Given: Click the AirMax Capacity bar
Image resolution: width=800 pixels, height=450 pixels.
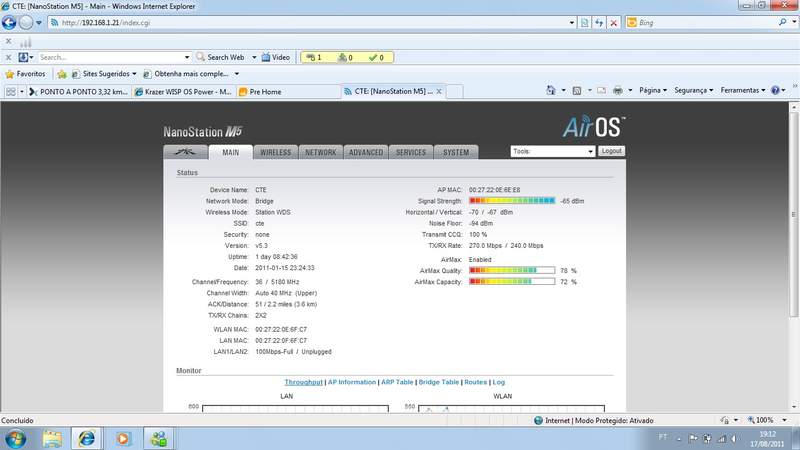Looking at the screenshot, I should pyautogui.click(x=512, y=282).
